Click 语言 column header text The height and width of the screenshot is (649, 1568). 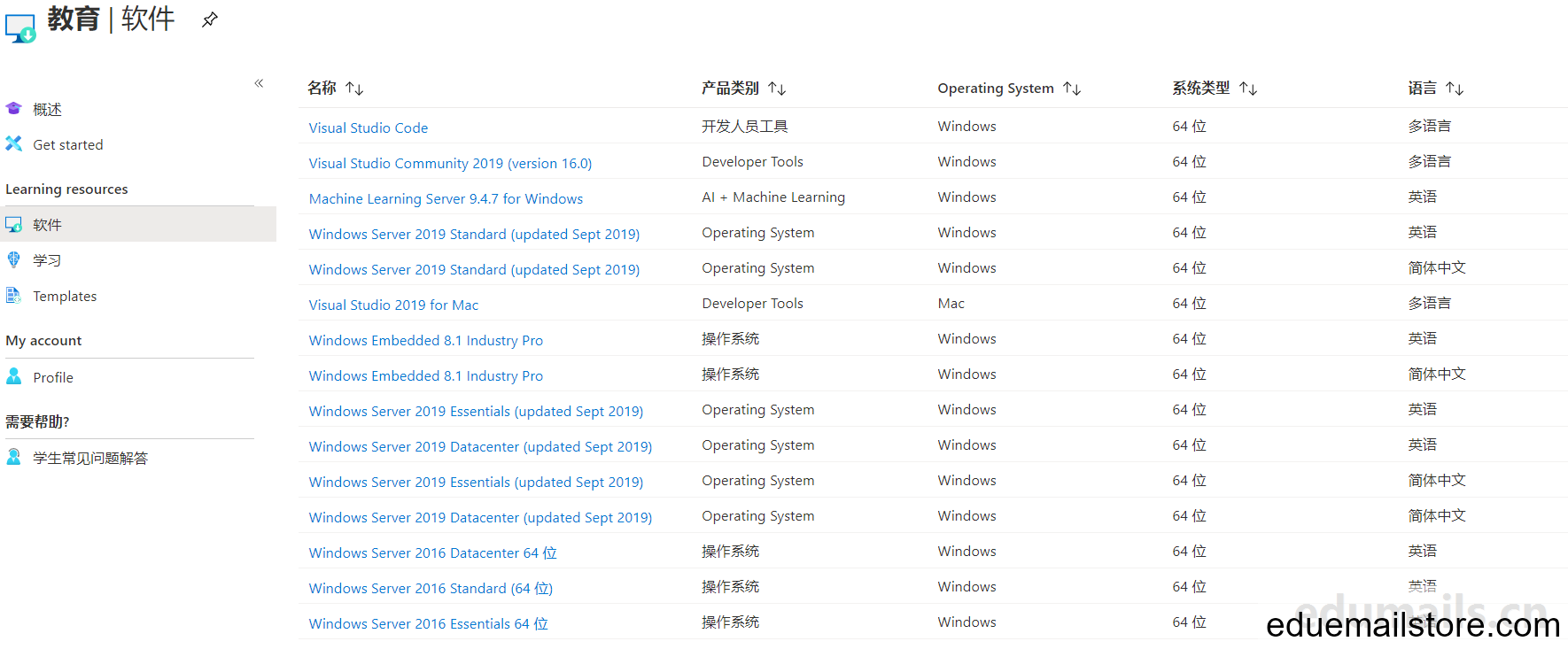pos(1423,88)
